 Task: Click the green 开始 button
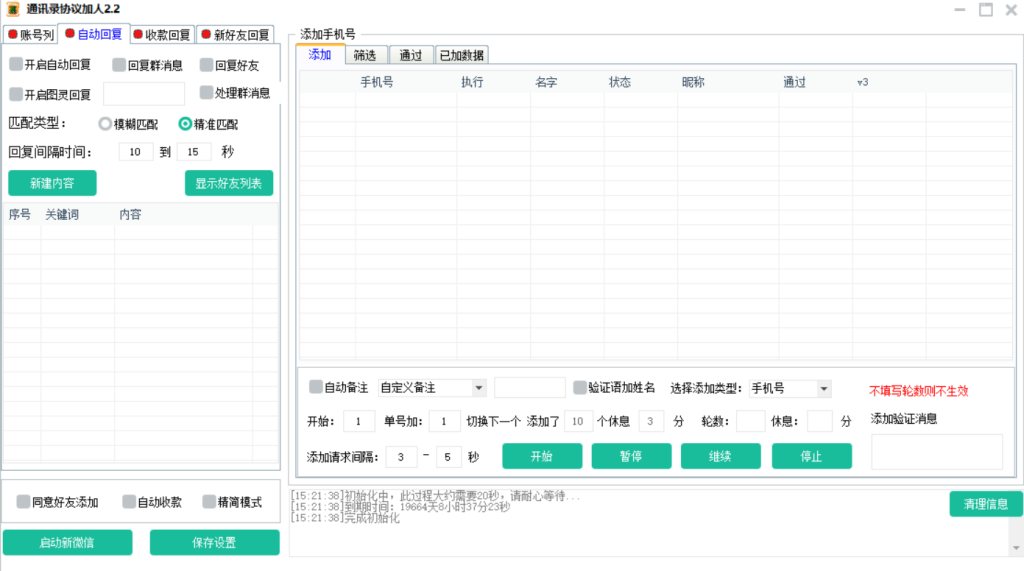(541, 456)
